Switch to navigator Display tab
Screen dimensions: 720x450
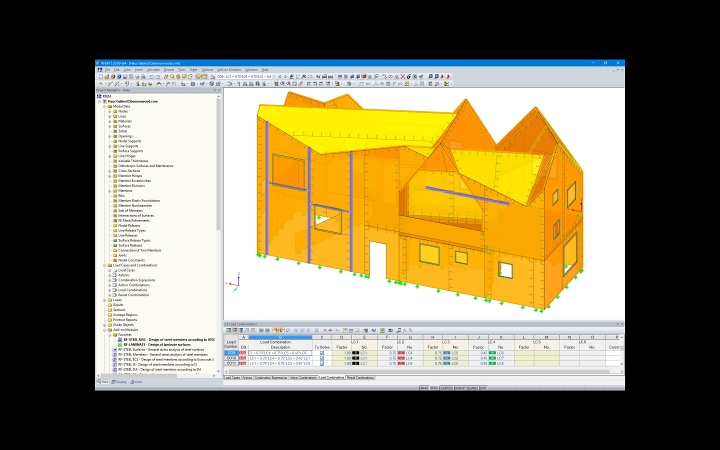click(x=119, y=382)
